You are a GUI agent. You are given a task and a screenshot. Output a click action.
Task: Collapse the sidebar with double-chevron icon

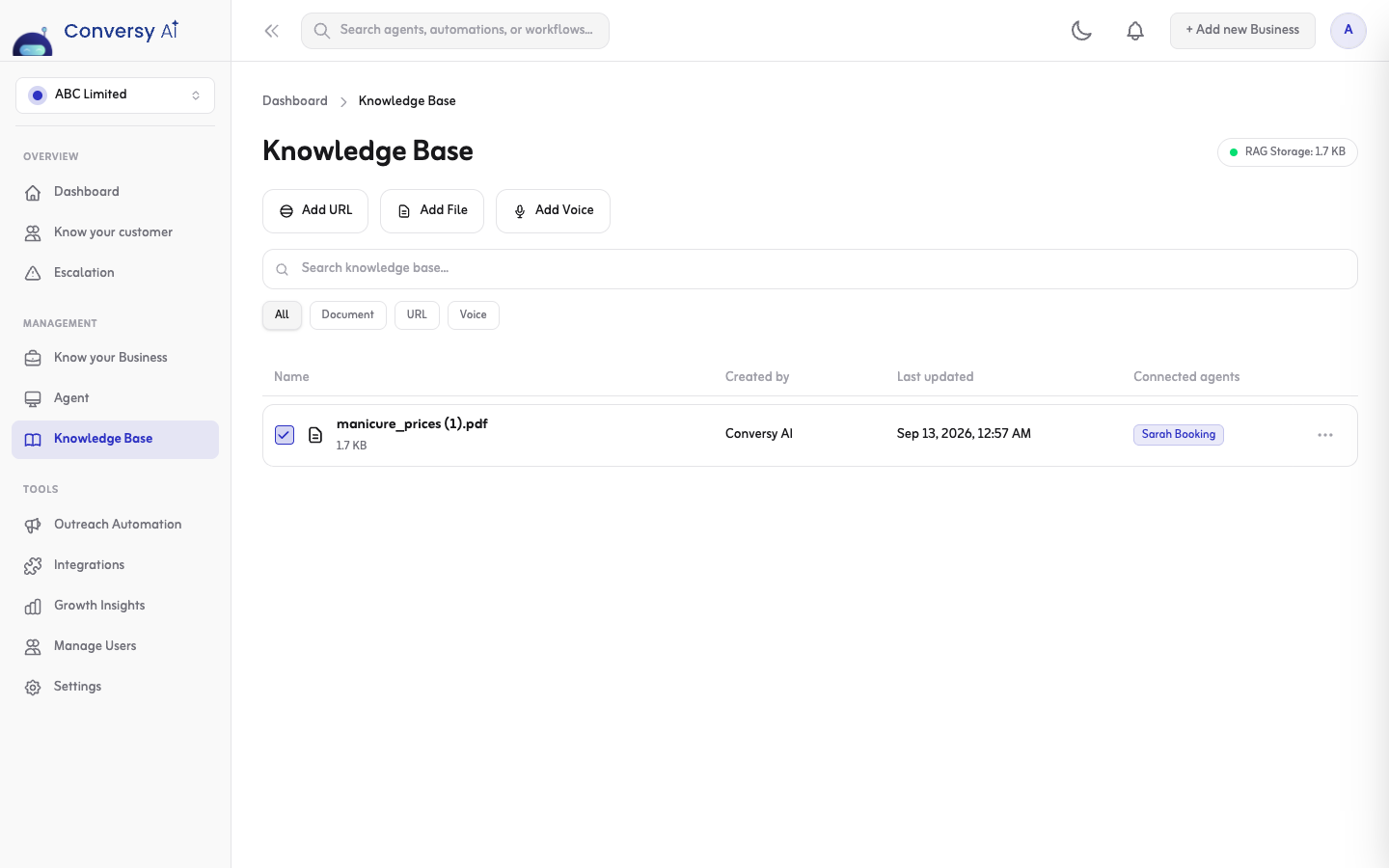272,31
